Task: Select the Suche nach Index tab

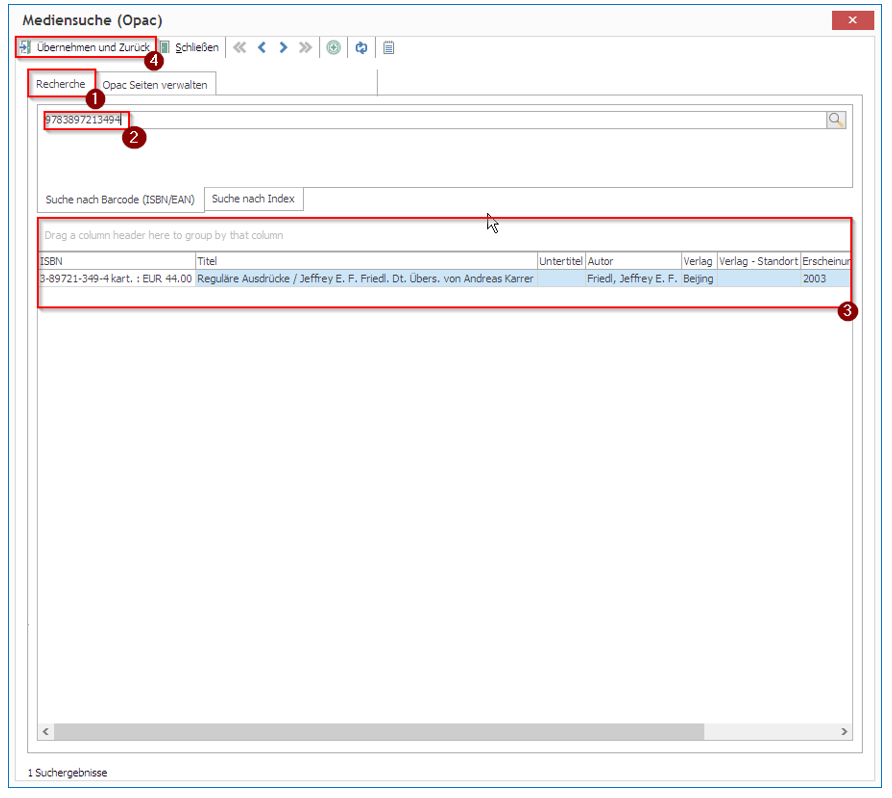Action: pos(254,199)
